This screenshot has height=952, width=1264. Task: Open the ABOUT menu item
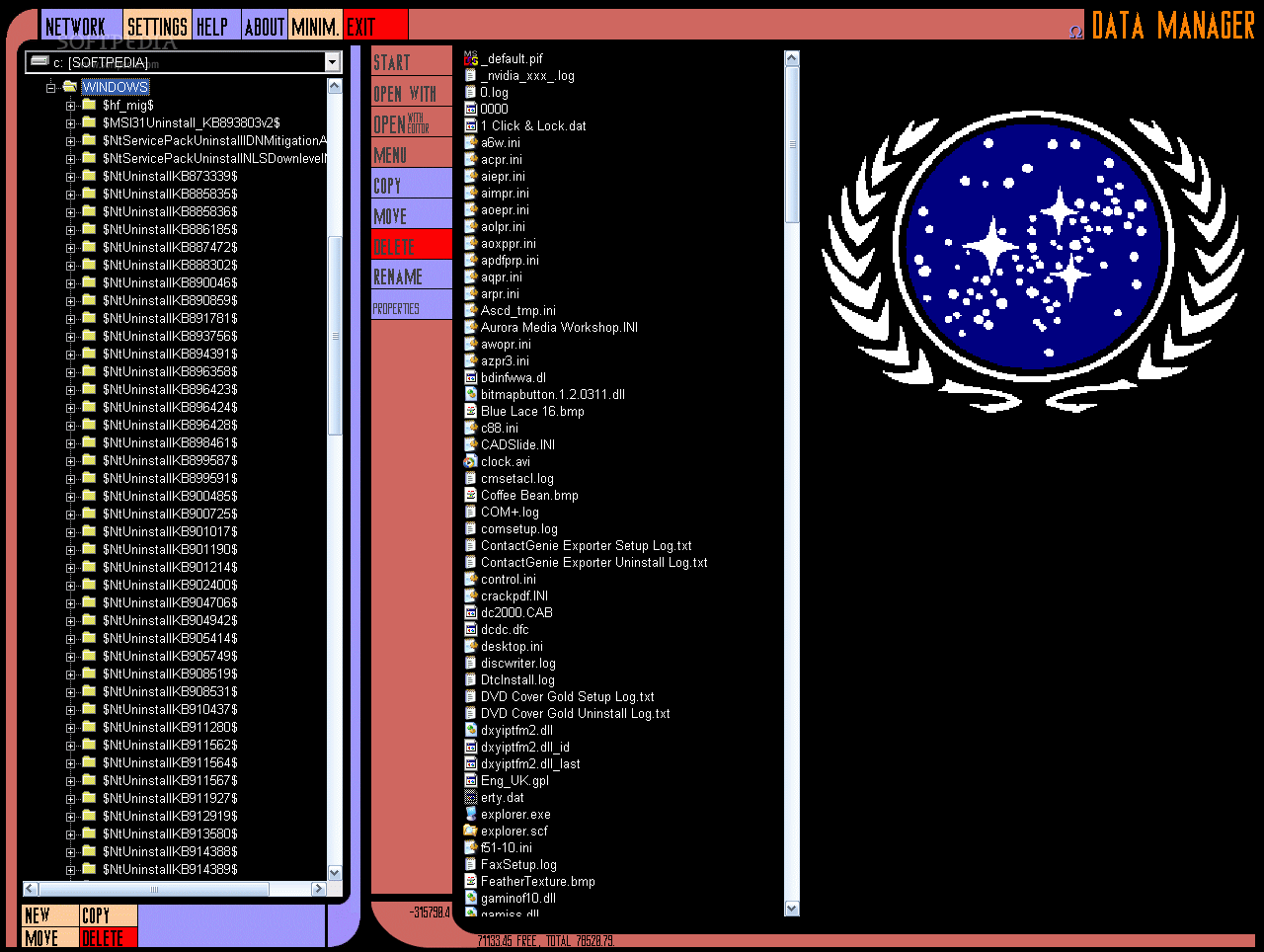tap(265, 26)
